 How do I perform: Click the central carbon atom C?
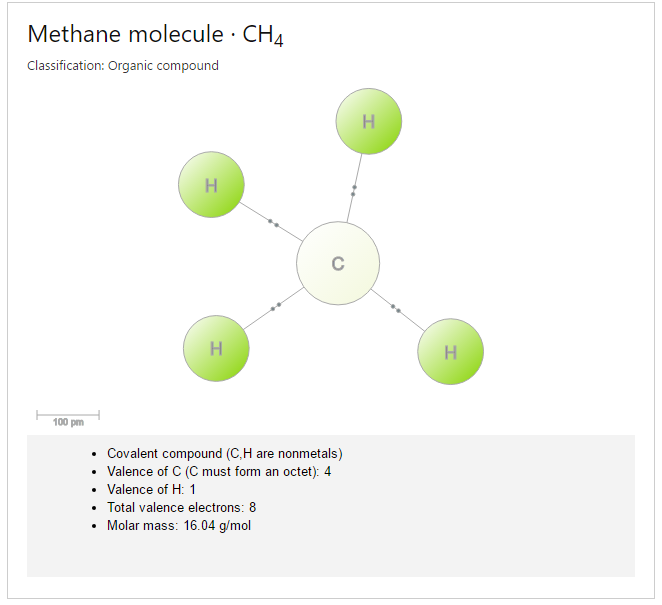(x=338, y=263)
